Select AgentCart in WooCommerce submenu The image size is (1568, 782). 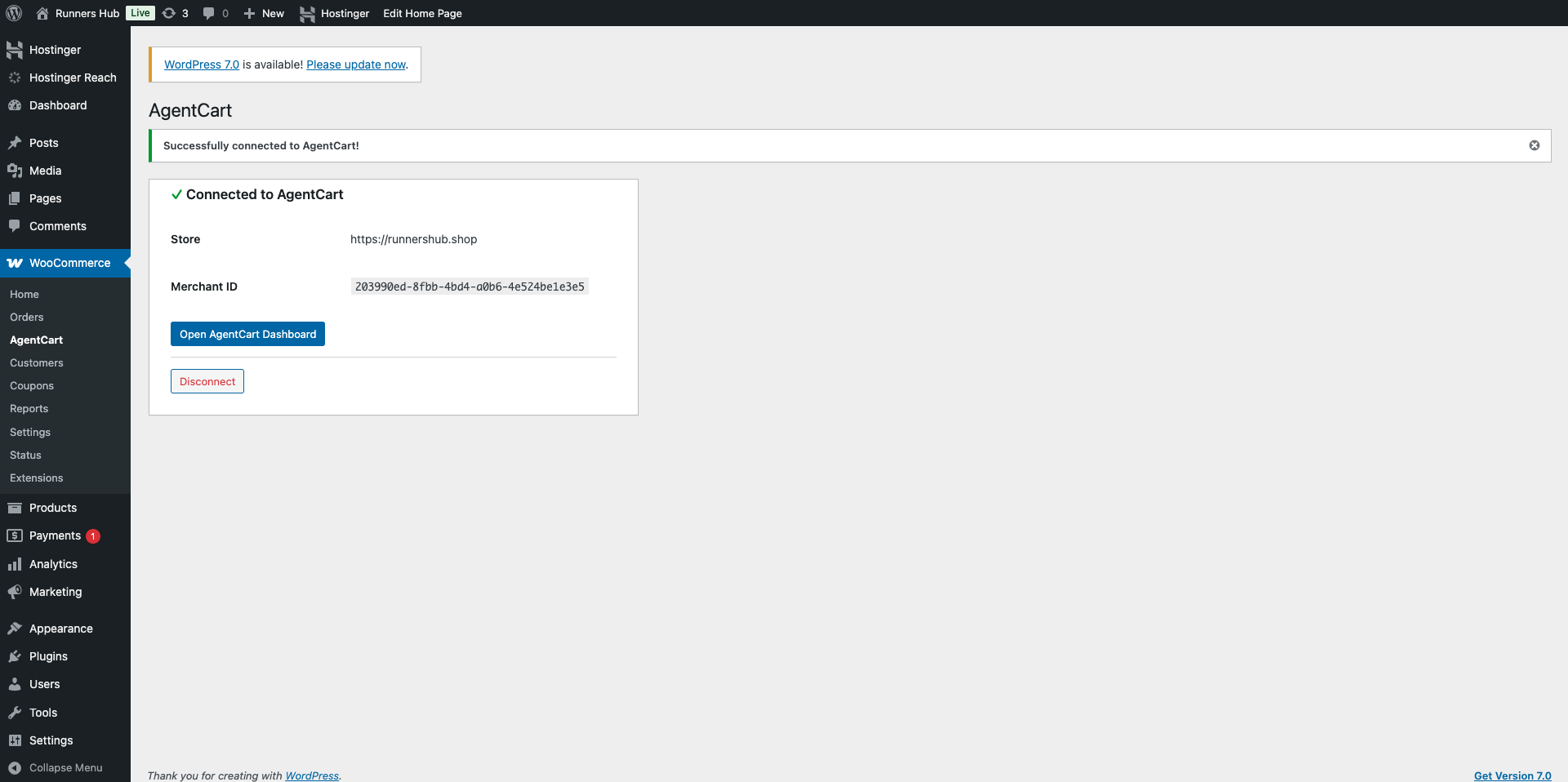pyautogui.click(x=36, y=340)
